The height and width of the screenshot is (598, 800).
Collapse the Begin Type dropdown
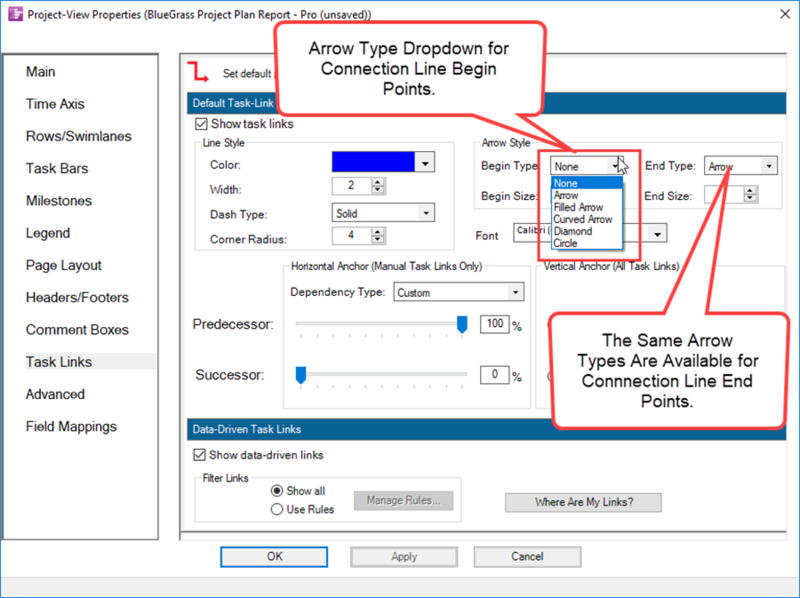(614, 166)
